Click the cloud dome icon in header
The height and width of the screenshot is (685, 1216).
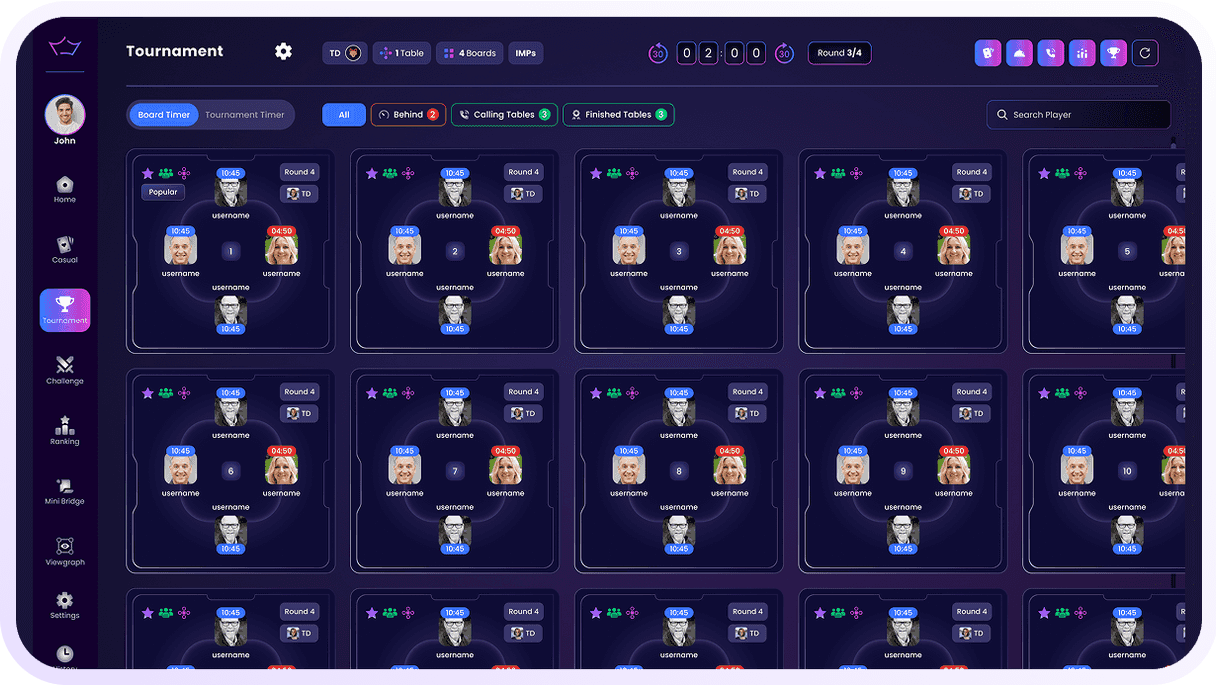coord(1019,52)
